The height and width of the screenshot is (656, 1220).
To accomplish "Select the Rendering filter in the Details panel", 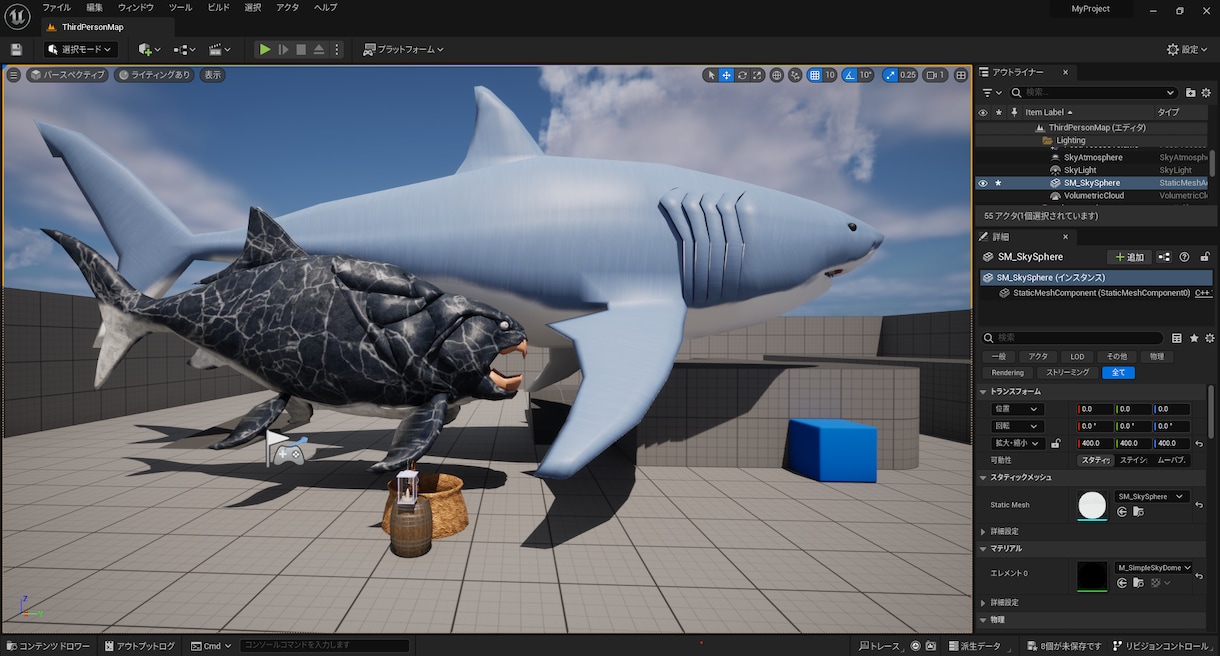I will 1008,372.
